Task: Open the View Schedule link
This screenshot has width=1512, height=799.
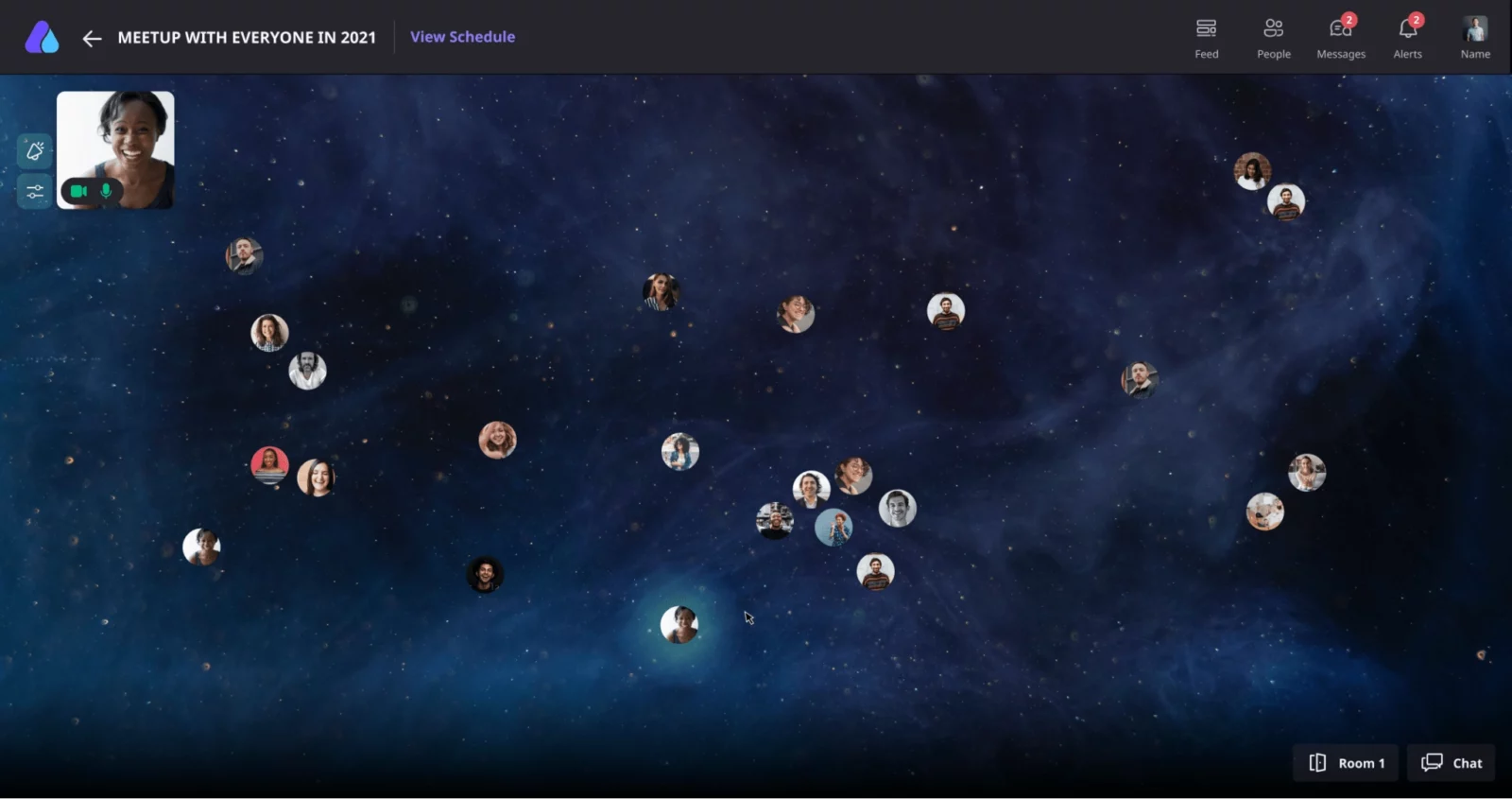Action: (x=462, y=37)
